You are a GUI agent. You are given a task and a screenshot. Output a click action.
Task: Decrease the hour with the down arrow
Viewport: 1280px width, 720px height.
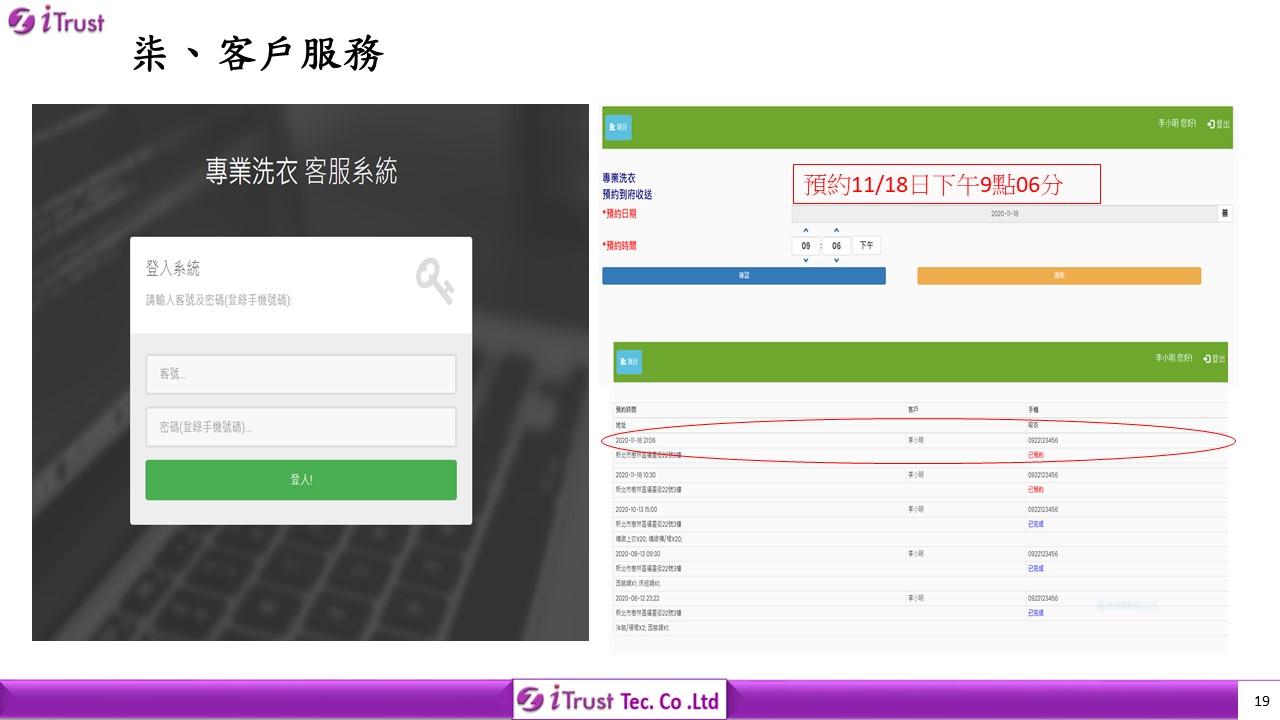pyautogui.click(x=806, y=261)
